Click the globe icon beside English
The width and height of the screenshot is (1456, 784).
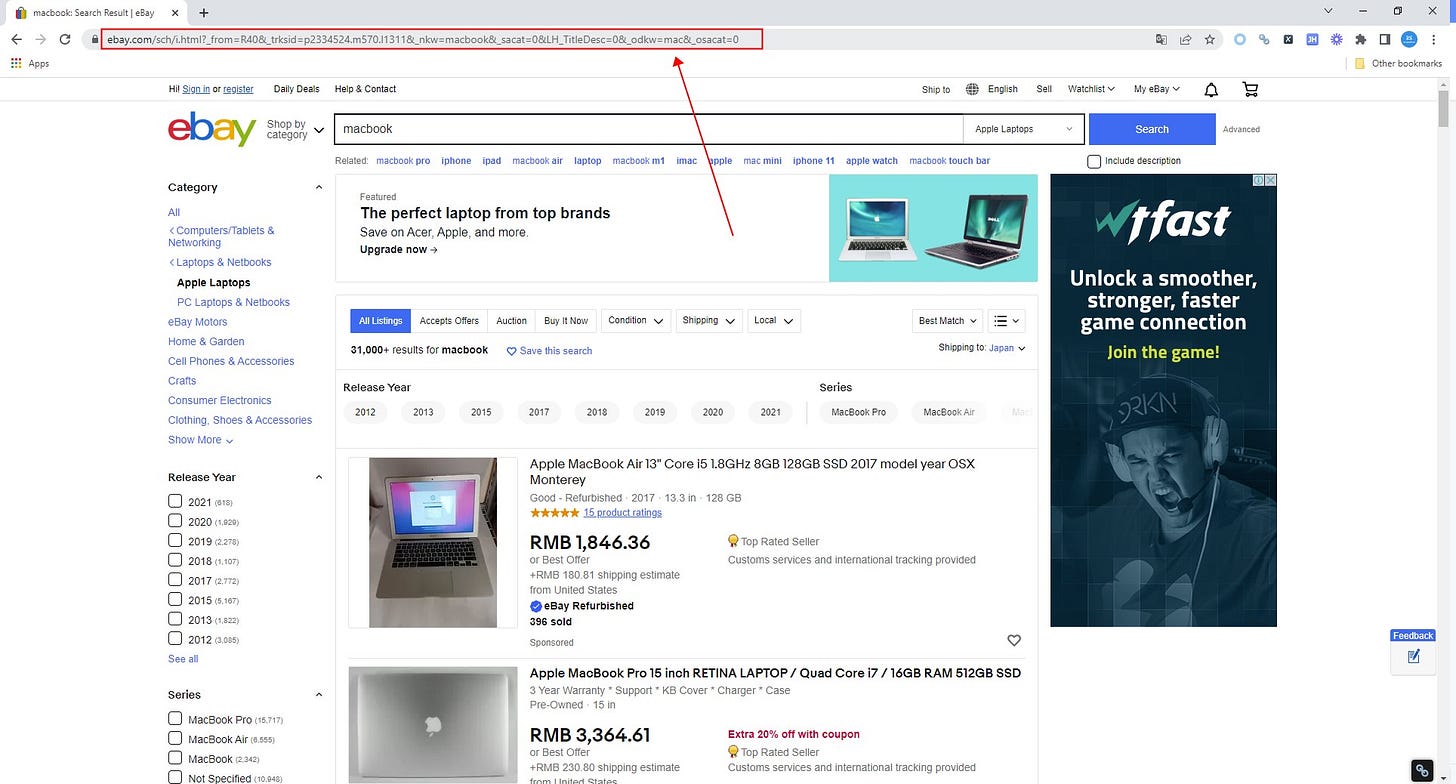[x=972, y=89]
